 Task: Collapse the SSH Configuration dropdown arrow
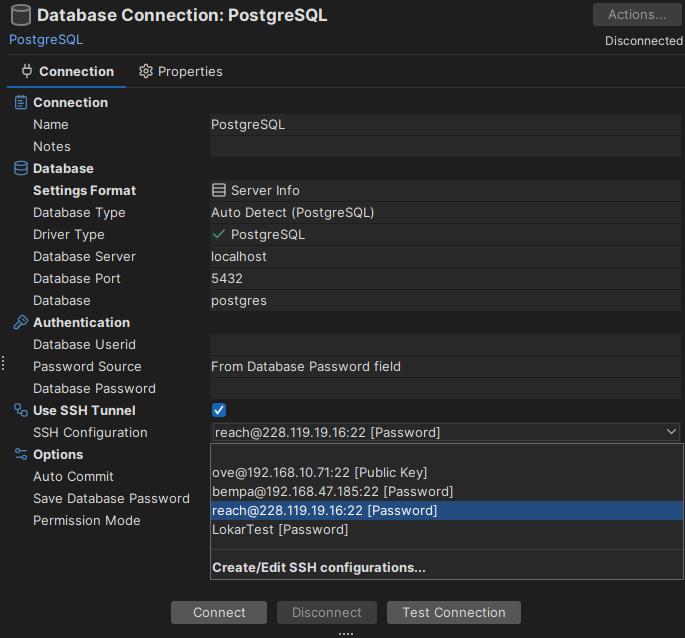671,432
